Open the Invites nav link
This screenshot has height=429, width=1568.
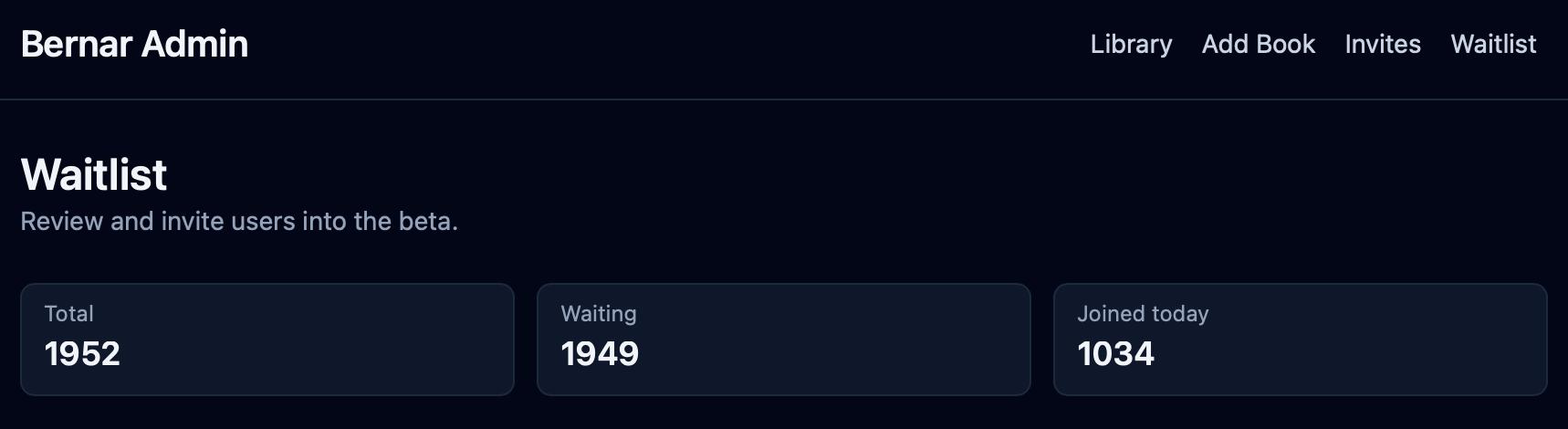click(1382, 44)
